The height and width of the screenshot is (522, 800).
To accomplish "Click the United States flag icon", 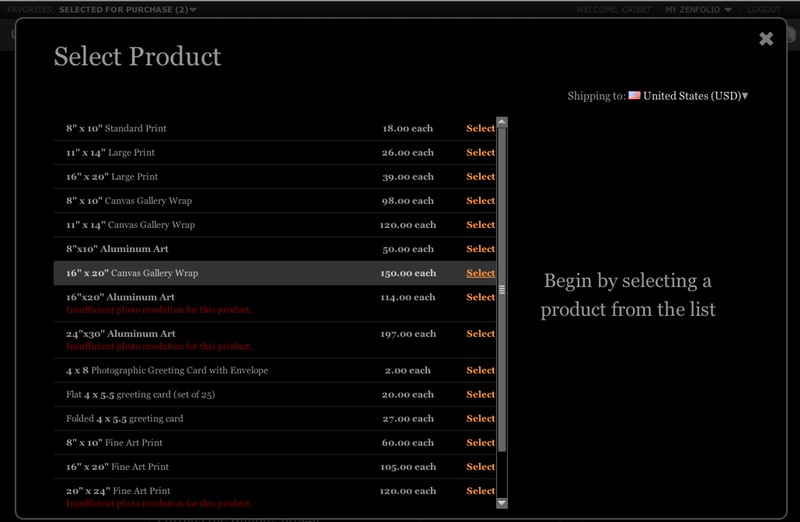I will tap(634, 95).
